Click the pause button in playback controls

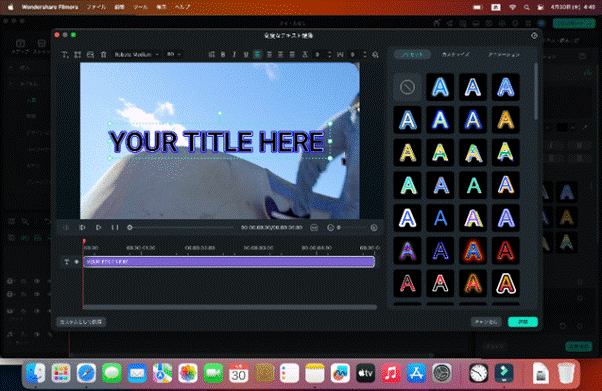click(115, 227)
